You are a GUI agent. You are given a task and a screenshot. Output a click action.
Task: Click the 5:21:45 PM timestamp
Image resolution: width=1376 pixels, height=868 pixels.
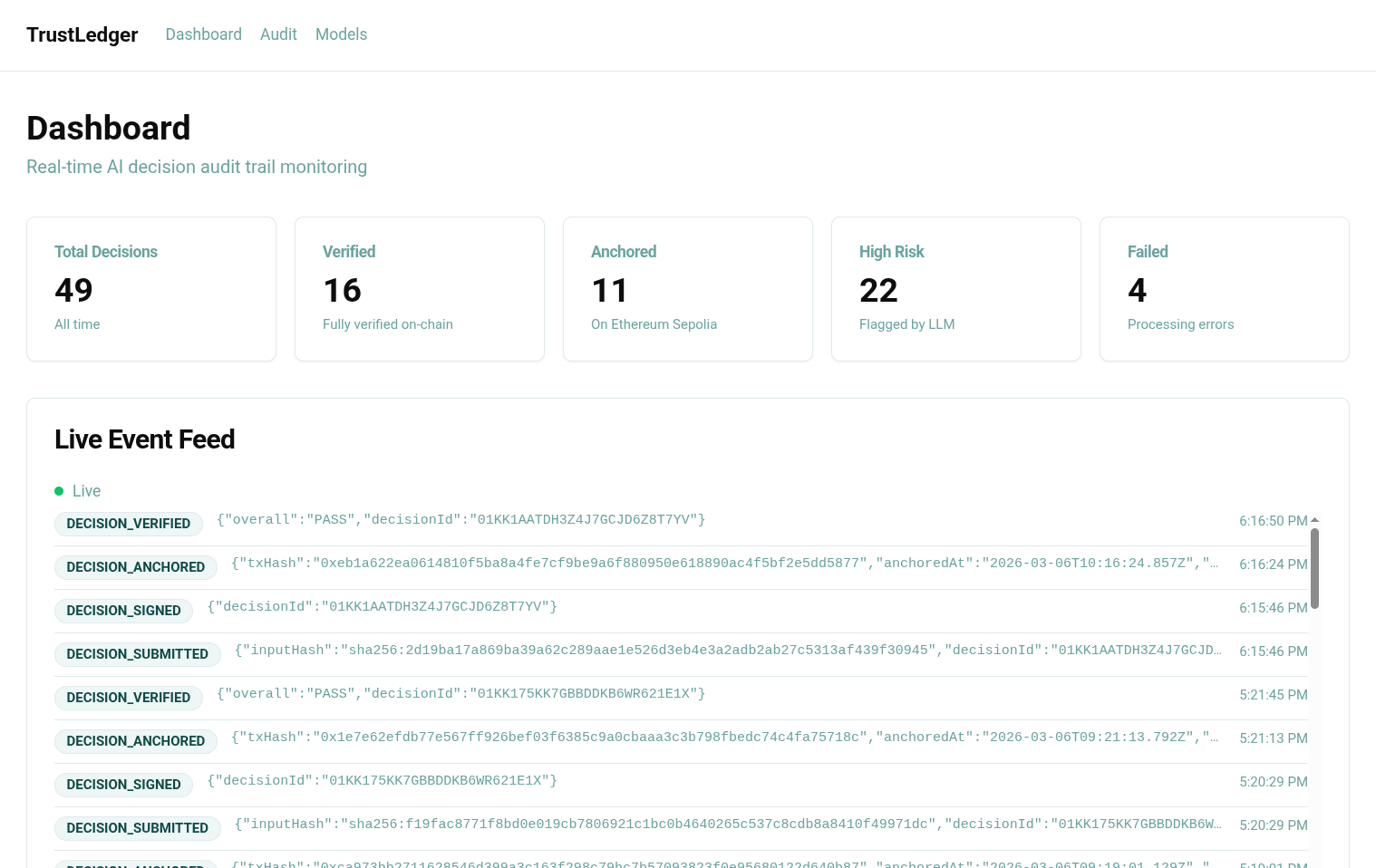pos(1274,695)
